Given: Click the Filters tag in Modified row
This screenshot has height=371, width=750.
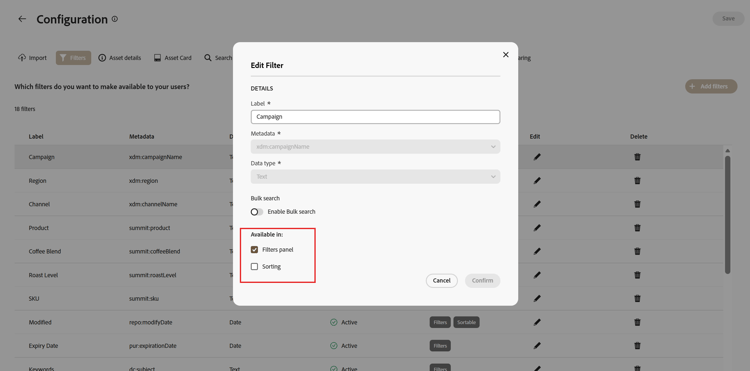Looking at the screenshot, I should point(440,322).
